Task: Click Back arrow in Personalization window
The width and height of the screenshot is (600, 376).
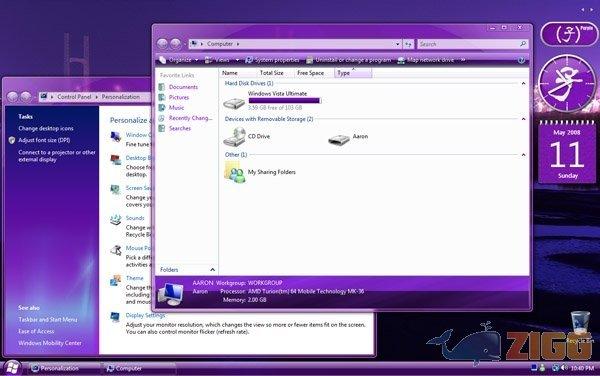Action: click(x=12, y=97)
